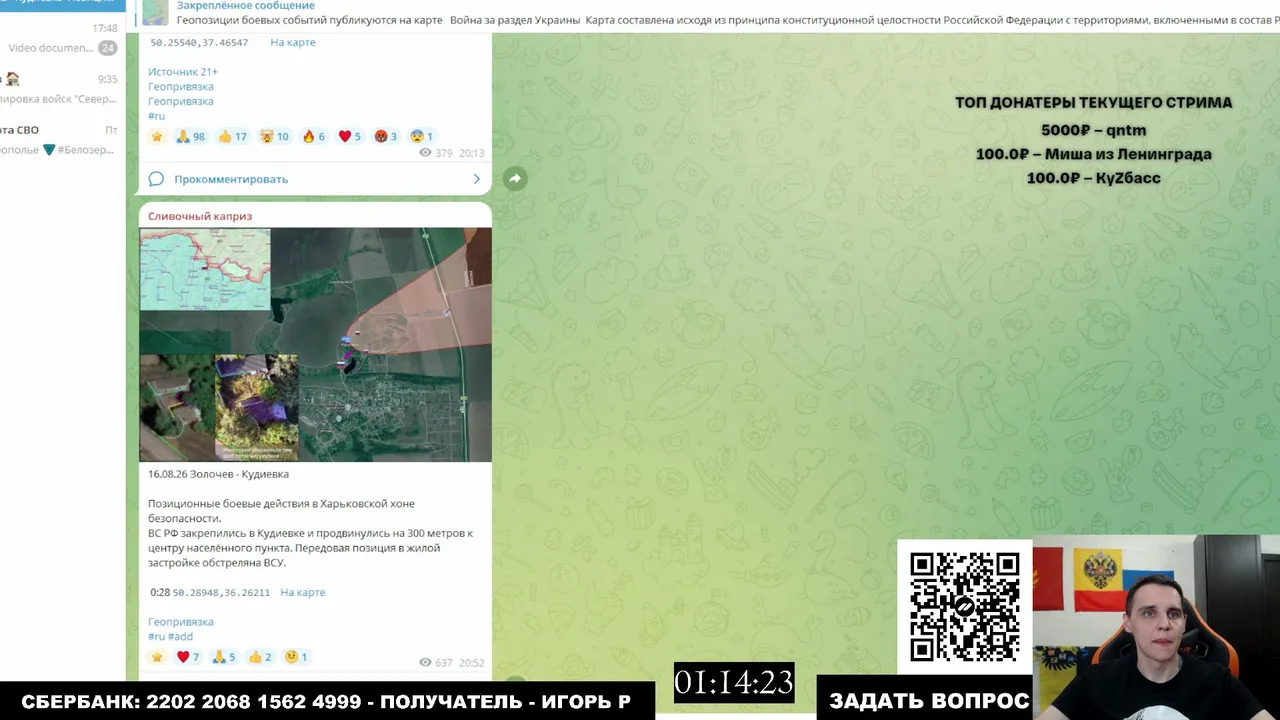1280x720 pixels.
Task: React with the angry face showing 3
Action: 385,136
